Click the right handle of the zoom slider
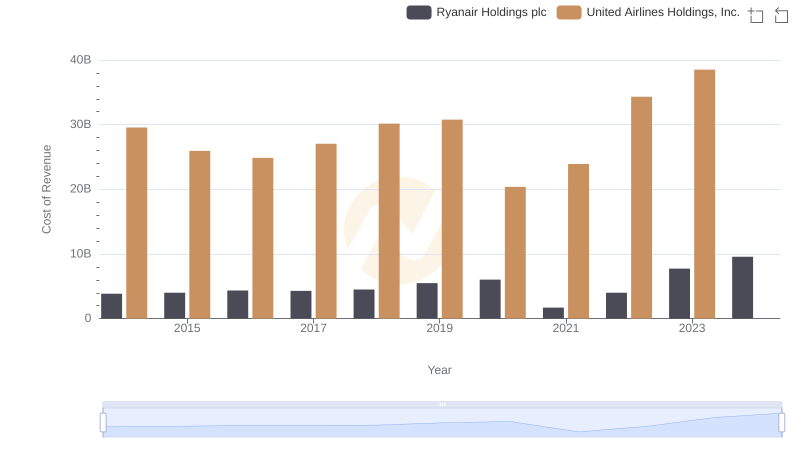The height and width of the screenshot is (461, 800). click(782, 423)
